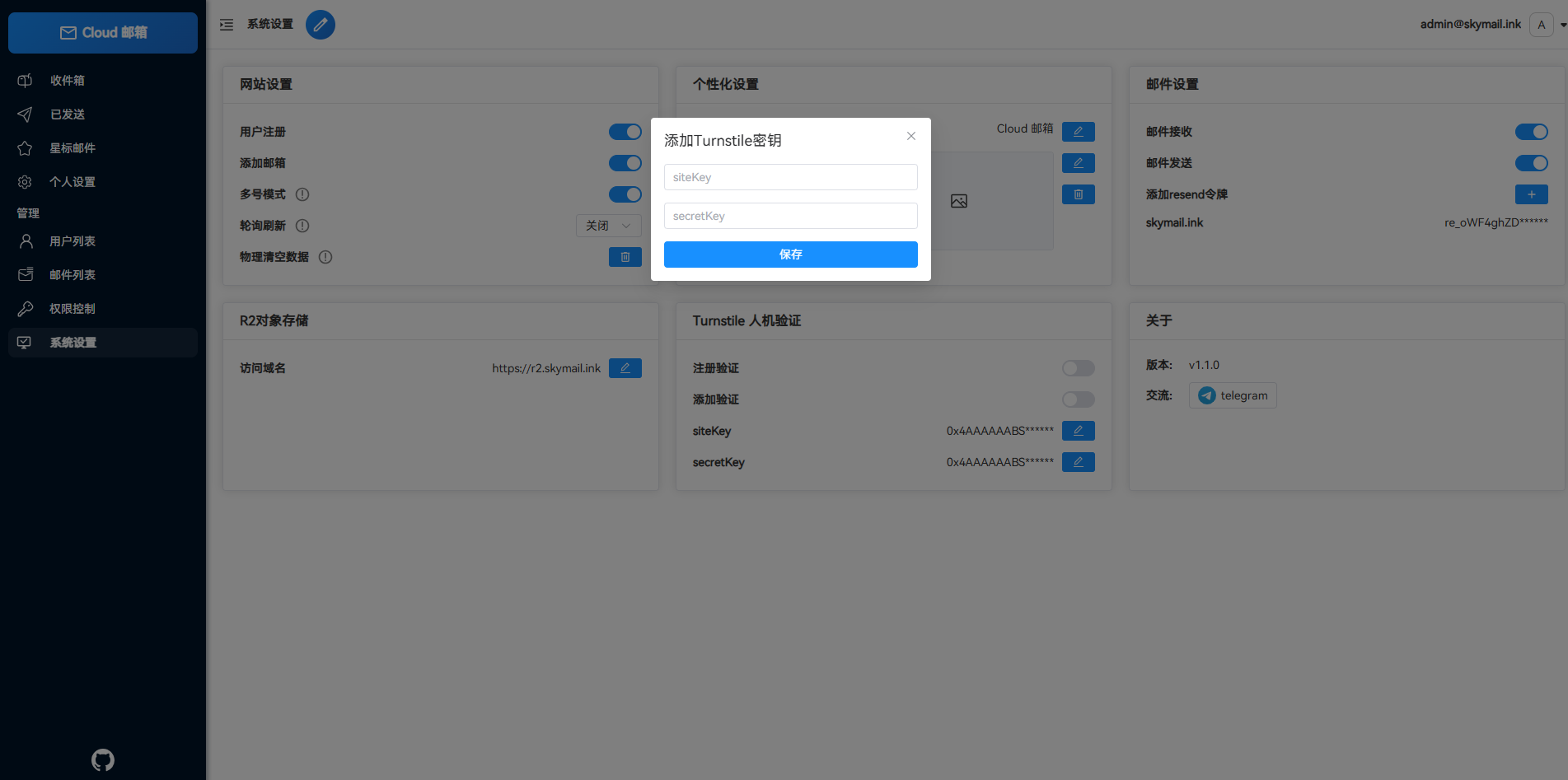Viewport: 1568px width, 780px height.
Task: Close the 添加Turnstile密钥 dialog
Action: [910, 136]
